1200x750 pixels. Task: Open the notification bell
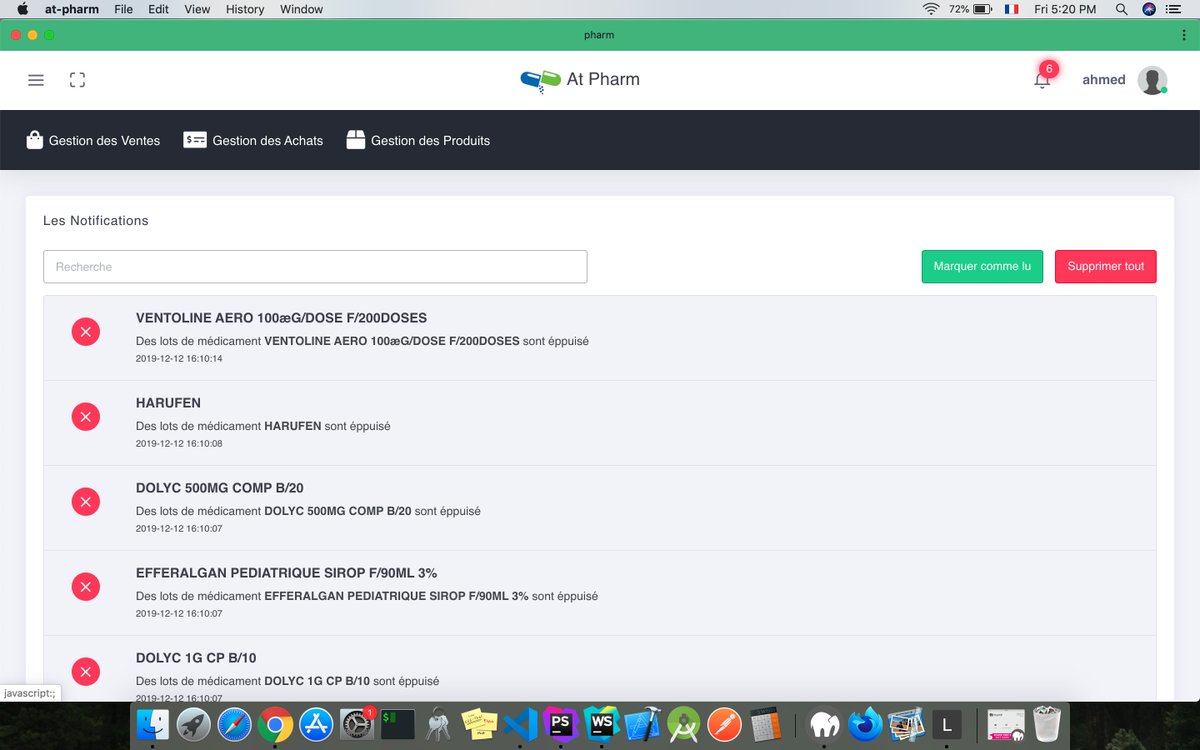pyautogui.click(x=1042, y=80)
